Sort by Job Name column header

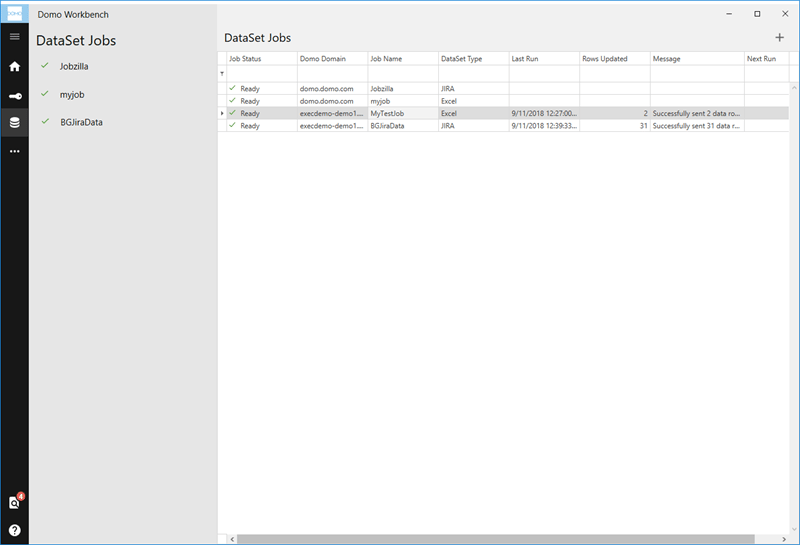pos(403,59)
